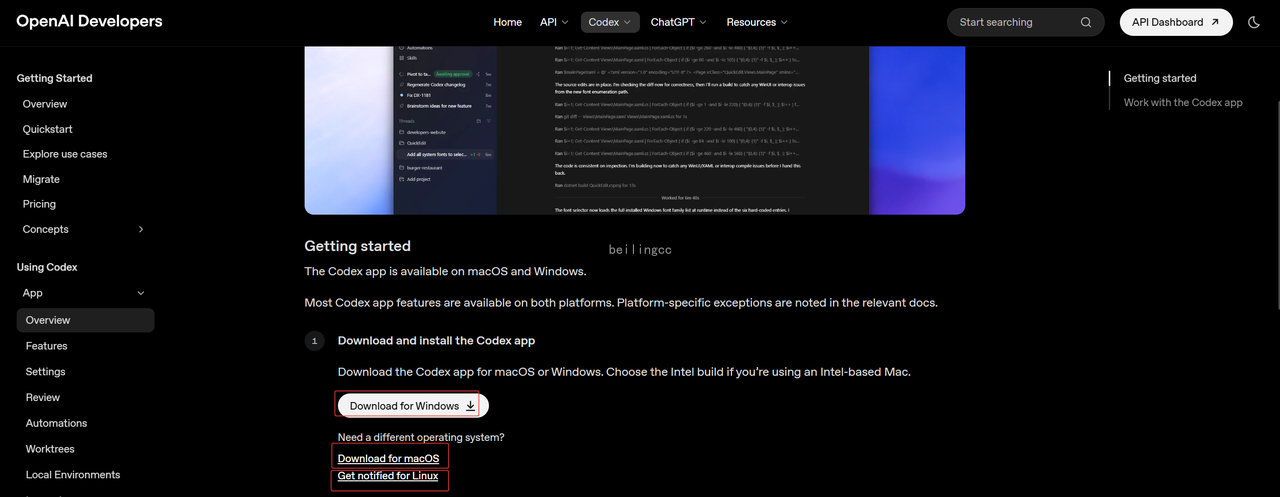Click the Using Codex sidebar heading

click(x=47, y=267)
